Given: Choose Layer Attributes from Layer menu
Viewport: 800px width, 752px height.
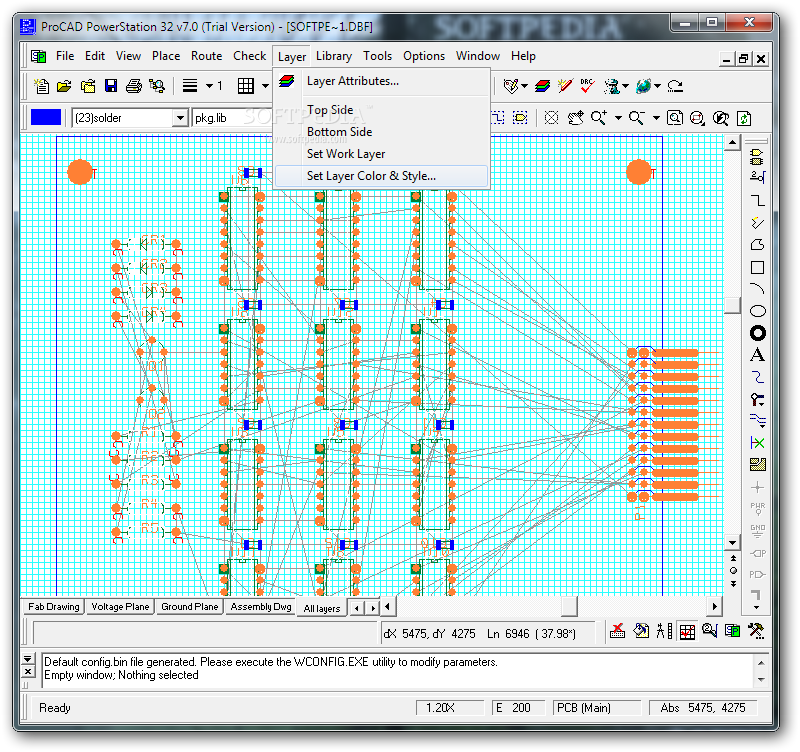Looking at the screenshot, I should point(382,81).
